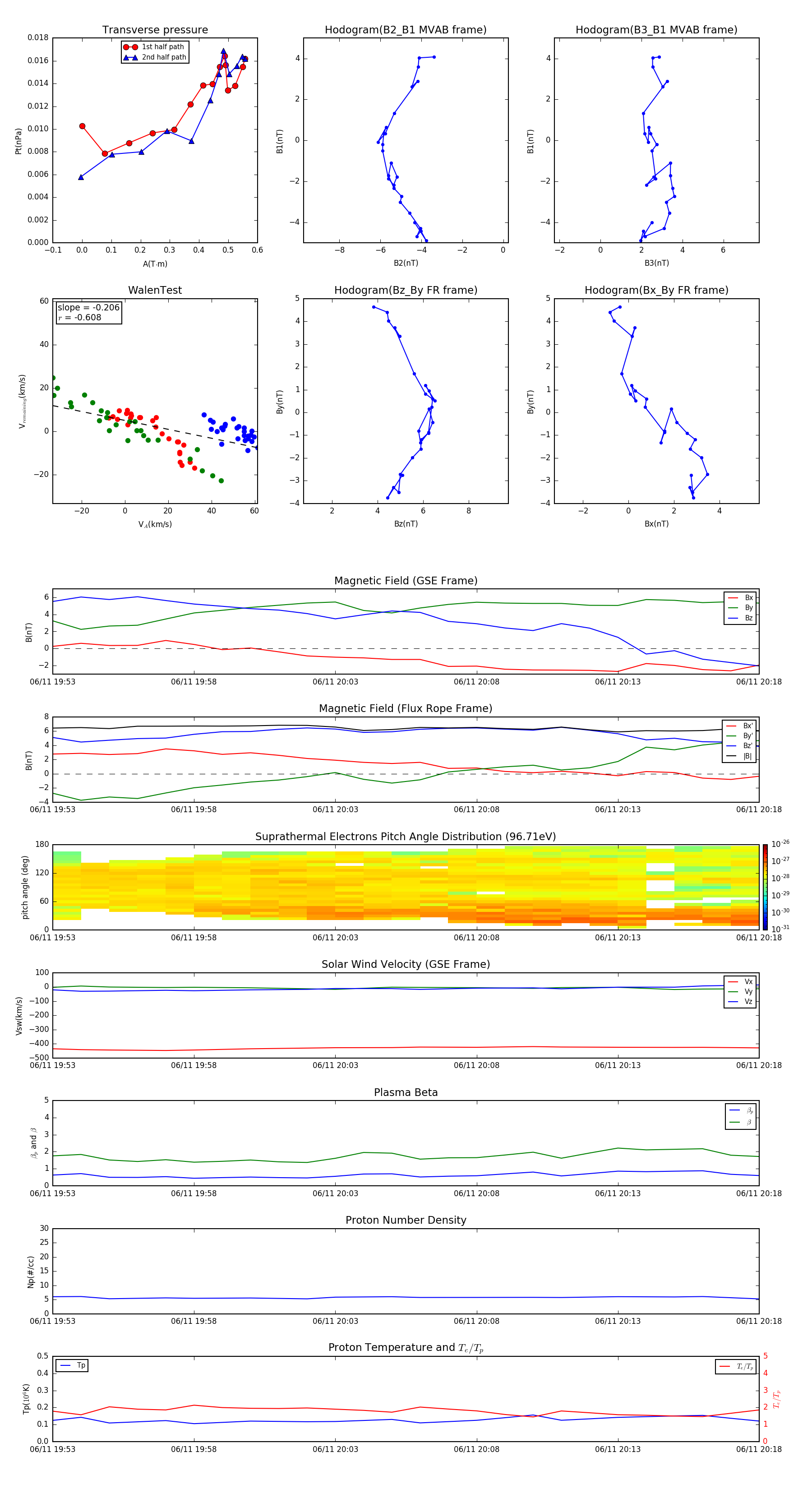The width and height of the screenshot is (812, 1489).
Task: Click the 'Np(#/cc)' y-axis label
Action: pos(31,1272)
